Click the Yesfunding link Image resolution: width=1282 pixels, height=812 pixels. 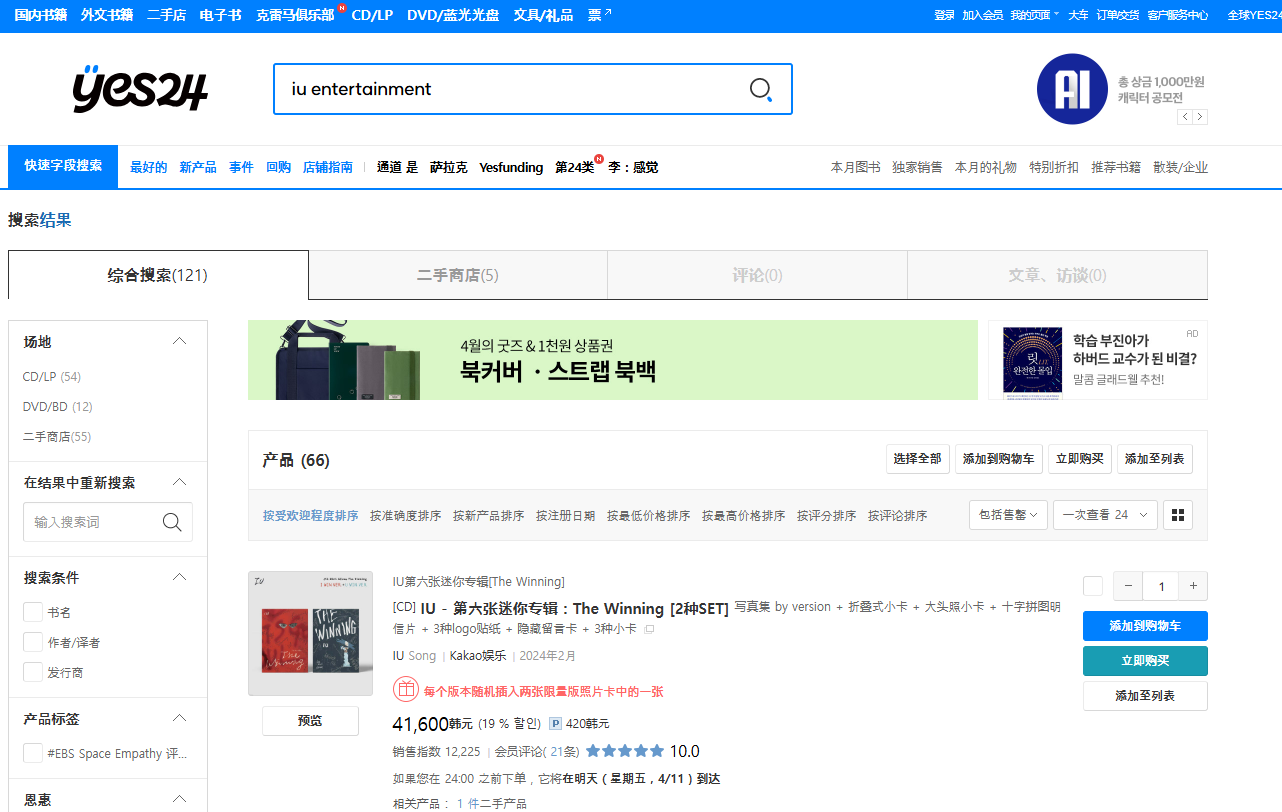pos(511,167)
